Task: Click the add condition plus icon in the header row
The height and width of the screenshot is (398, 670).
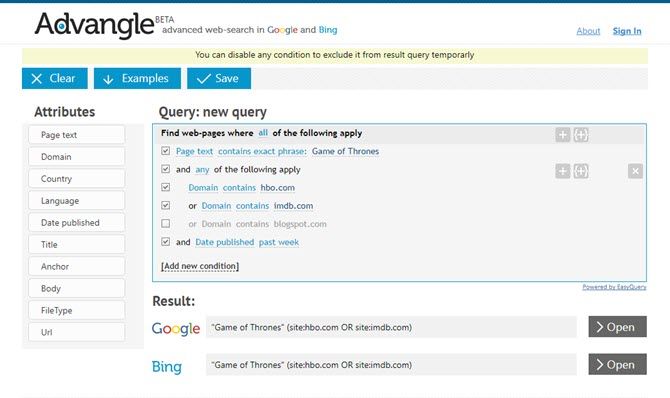Action: pyautogui.click(x=563, y=135)
